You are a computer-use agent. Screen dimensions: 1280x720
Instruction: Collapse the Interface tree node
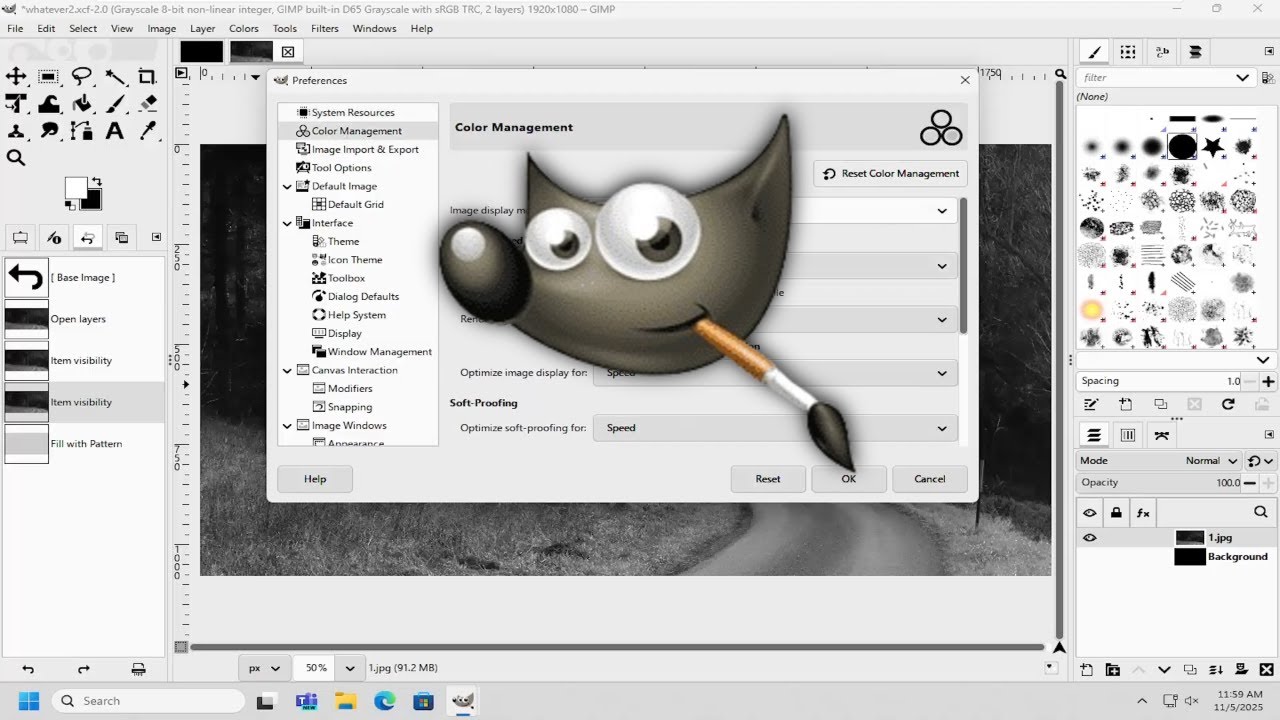coord(288,223)
